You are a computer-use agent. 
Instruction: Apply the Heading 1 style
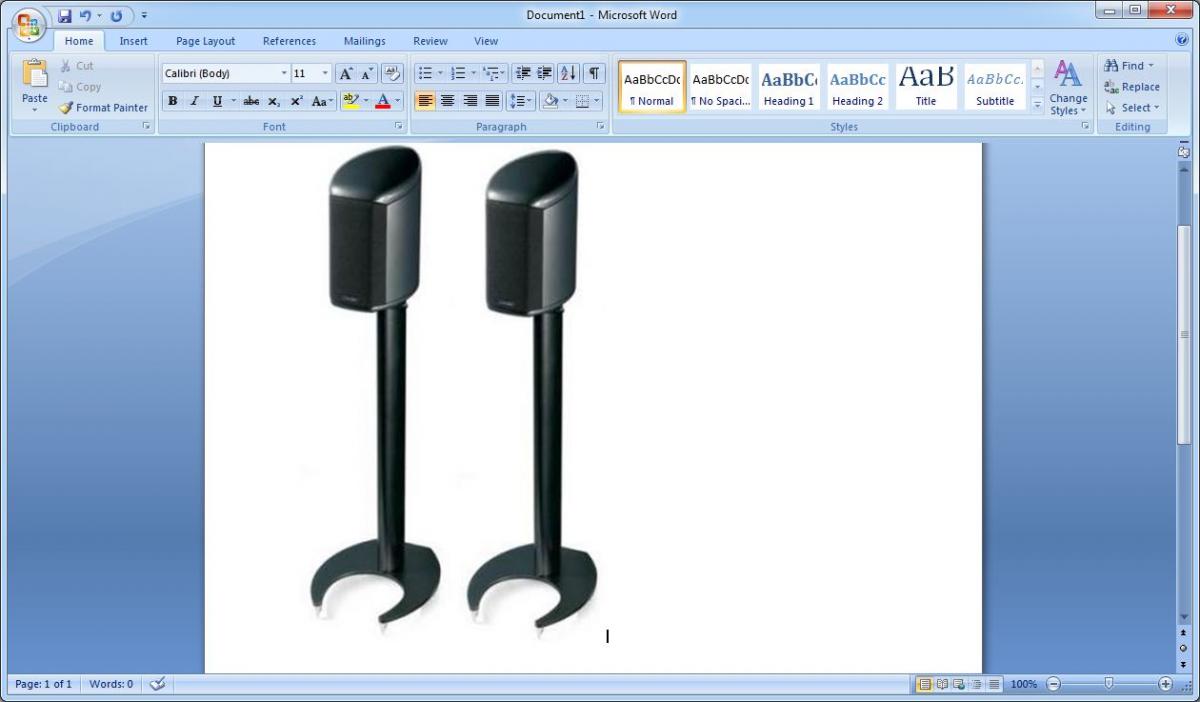pos(789,87)
